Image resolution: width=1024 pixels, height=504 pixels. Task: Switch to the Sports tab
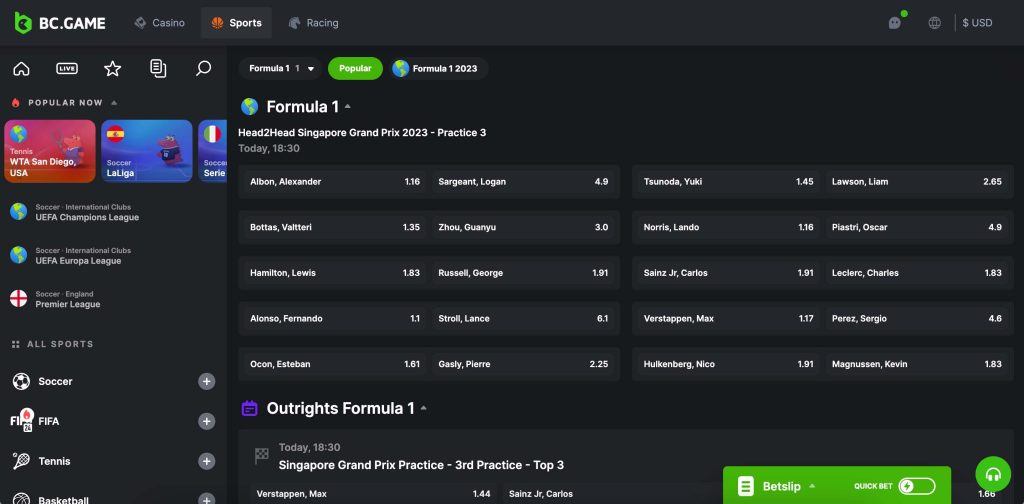(236, 23)
